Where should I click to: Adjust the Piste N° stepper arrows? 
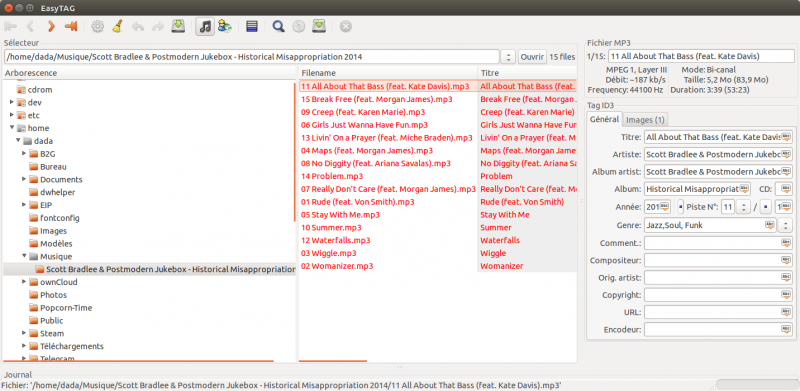743,207
